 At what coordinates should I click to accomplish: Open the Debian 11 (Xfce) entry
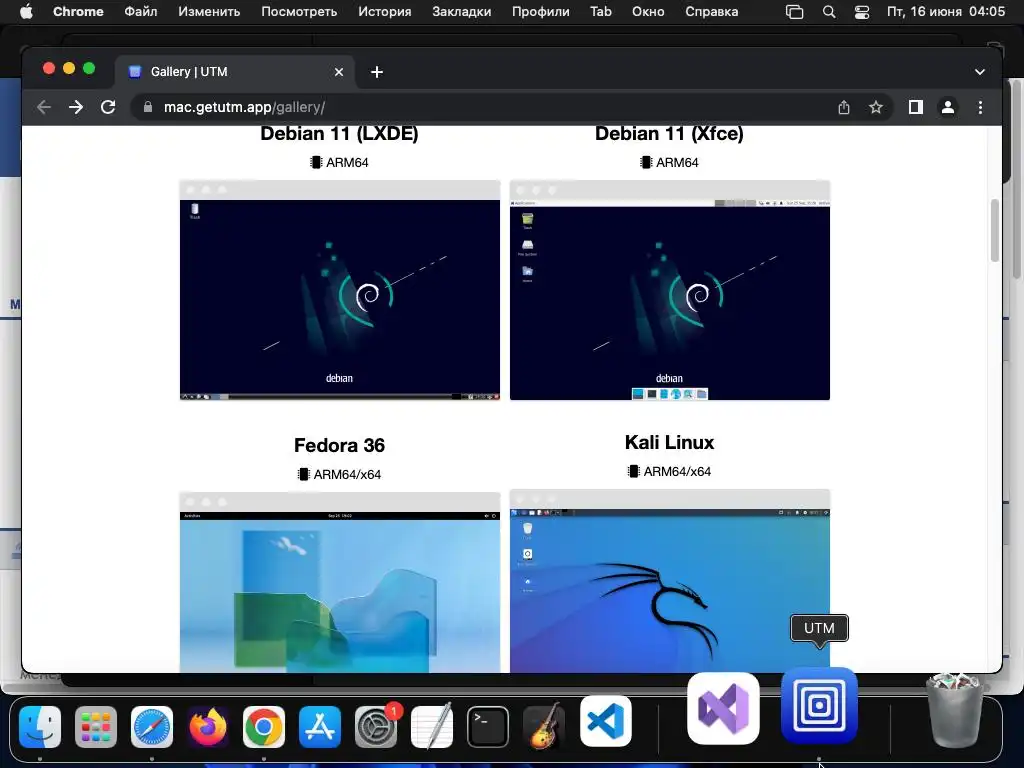pyautogui.click(x=669, y=133)
